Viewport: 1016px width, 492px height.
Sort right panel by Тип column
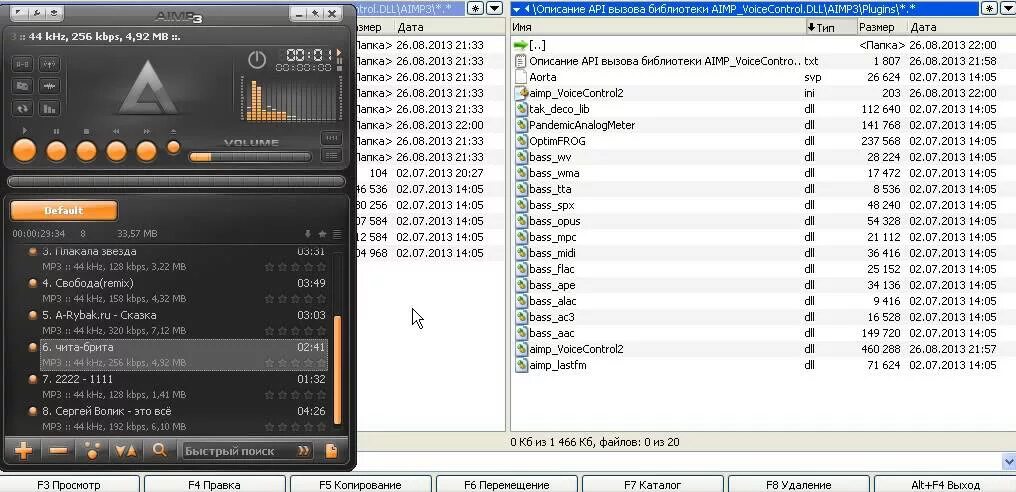point(831,27)
